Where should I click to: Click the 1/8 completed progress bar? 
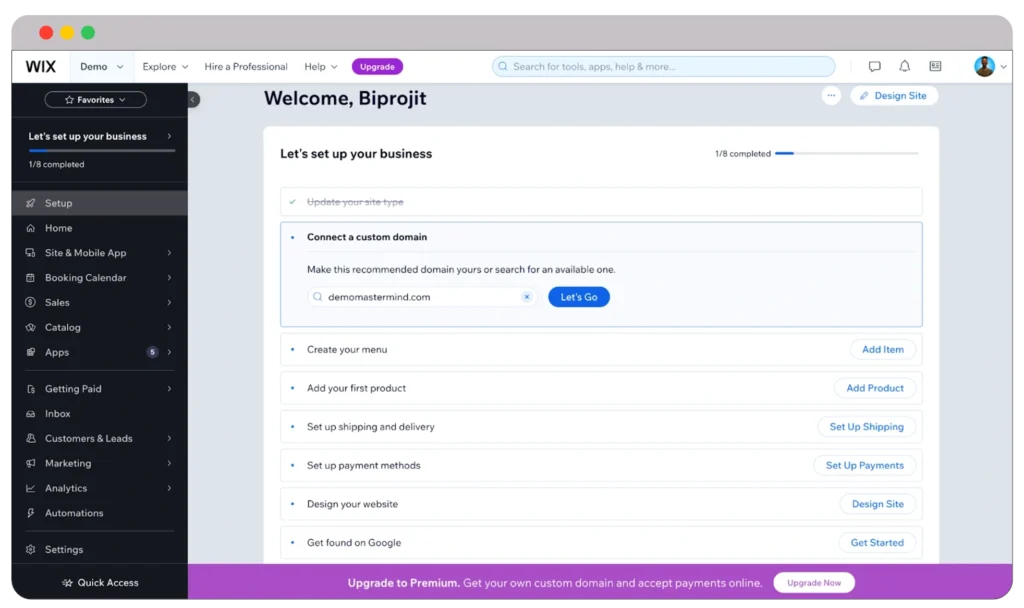tap(845, 154)
